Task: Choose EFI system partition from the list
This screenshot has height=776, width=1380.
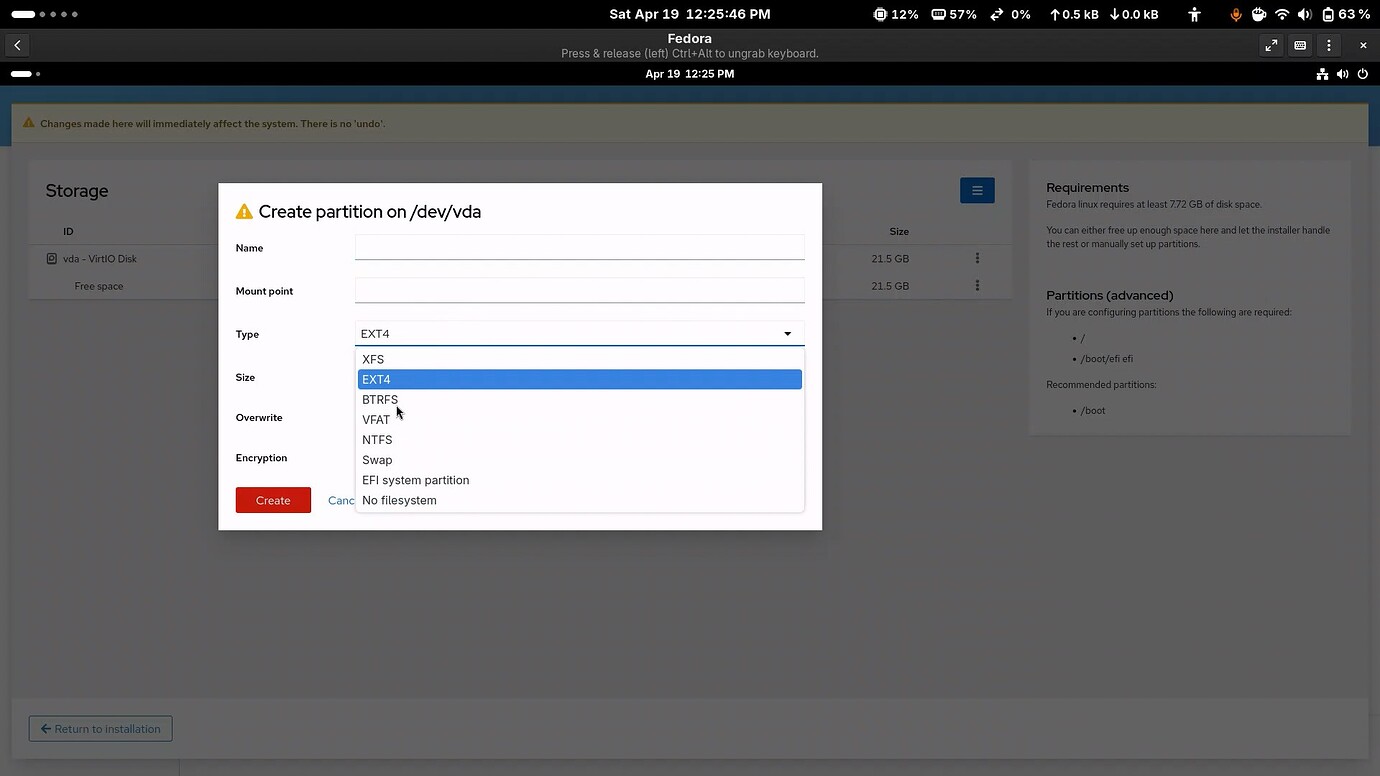Action: click(x=415, y=479)
